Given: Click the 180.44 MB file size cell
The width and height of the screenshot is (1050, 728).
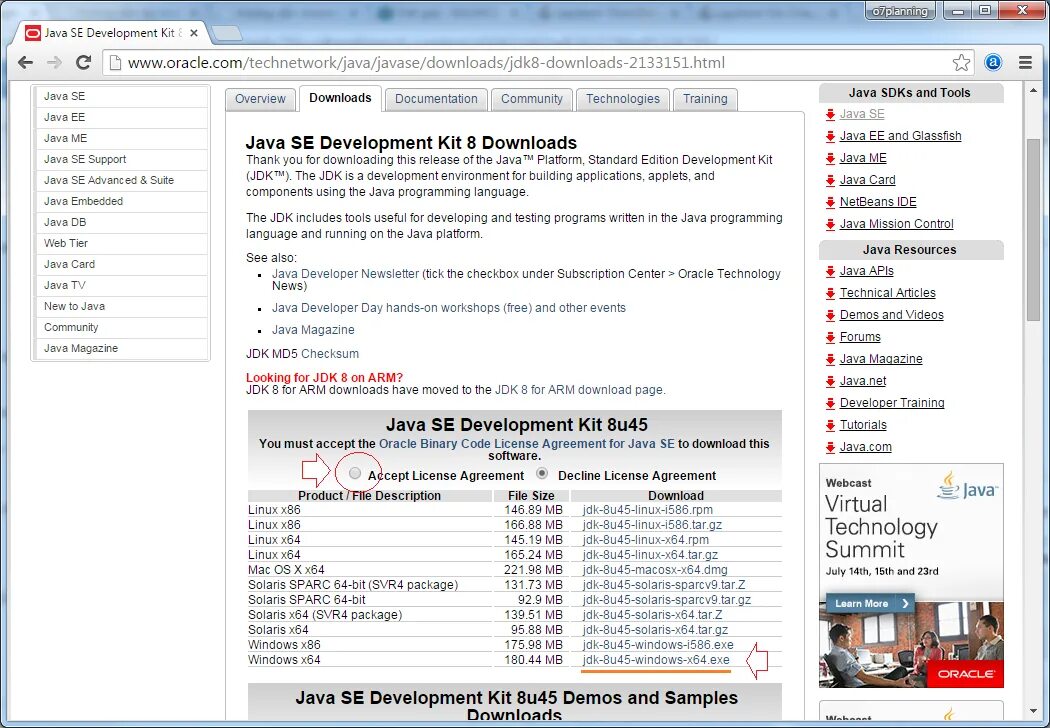Looking at the screenshot, I should point(533,660).
